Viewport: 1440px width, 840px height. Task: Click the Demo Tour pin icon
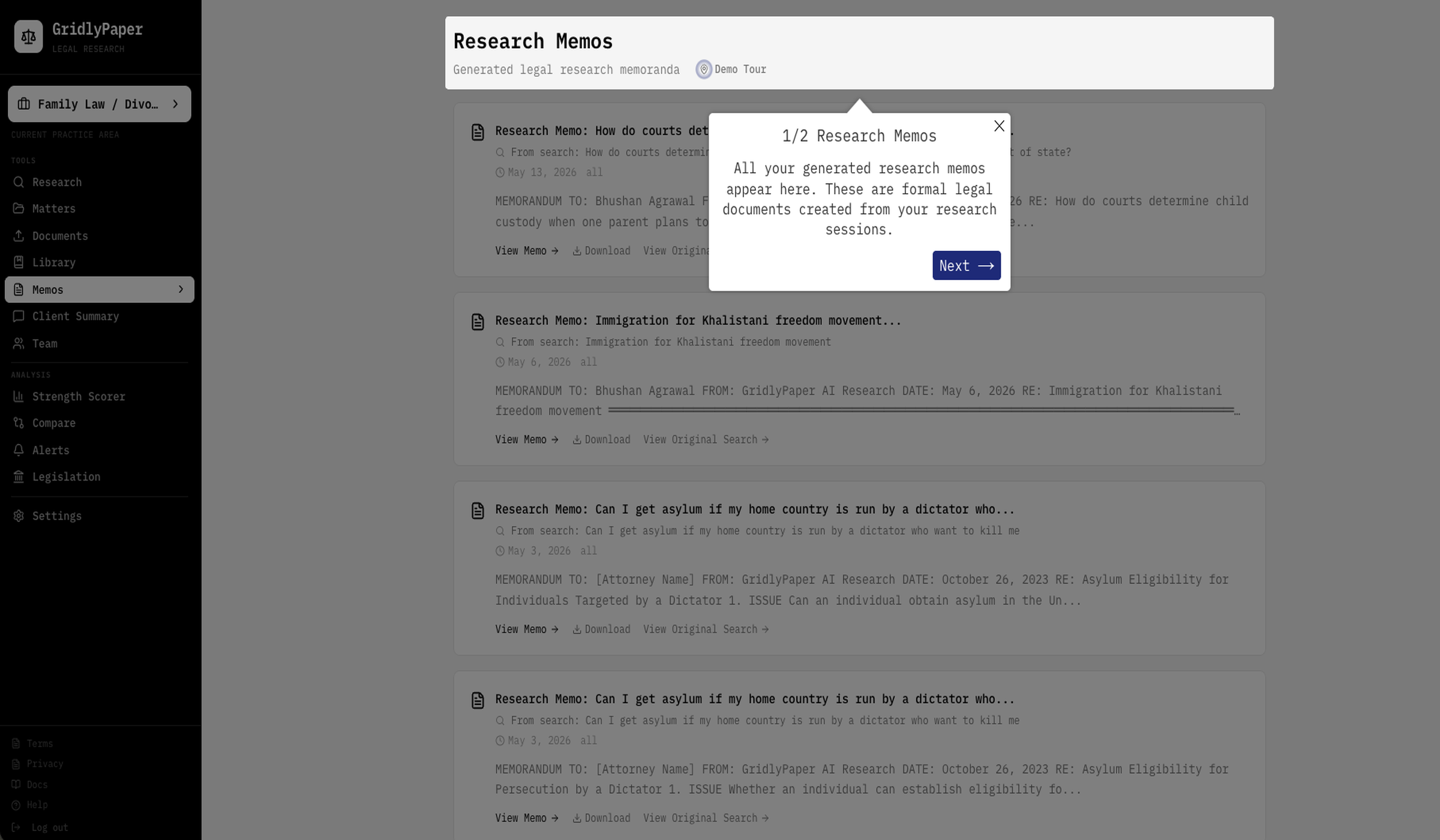[704, 70]
